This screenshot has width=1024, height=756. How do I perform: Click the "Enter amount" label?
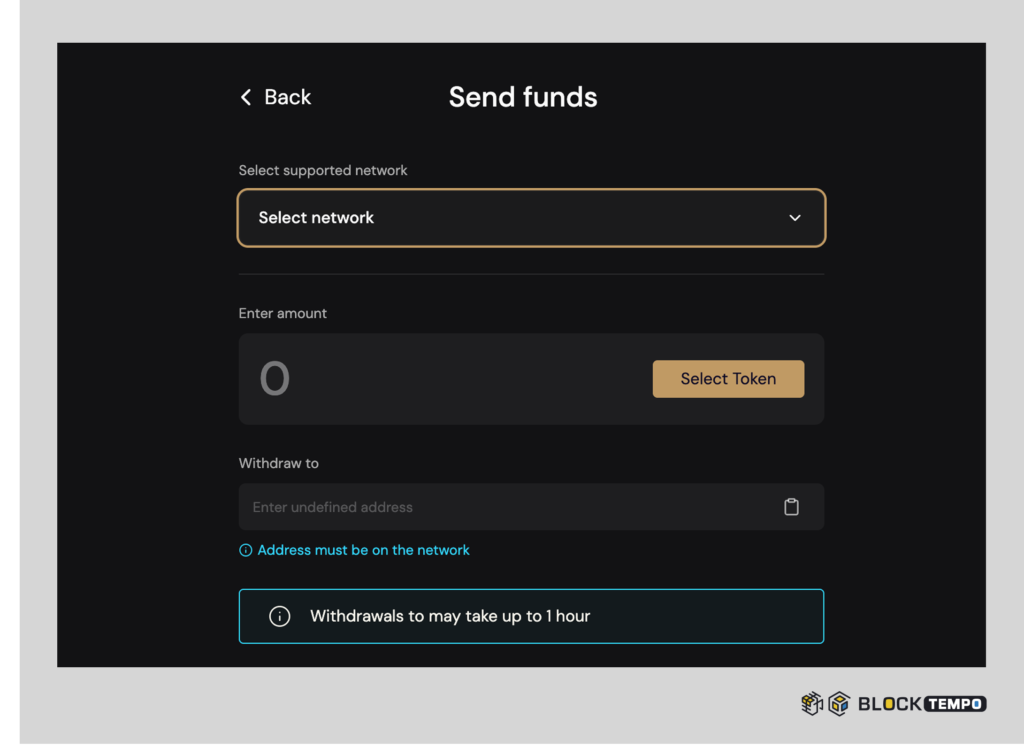pyautogui.click(x=283, y=313)
